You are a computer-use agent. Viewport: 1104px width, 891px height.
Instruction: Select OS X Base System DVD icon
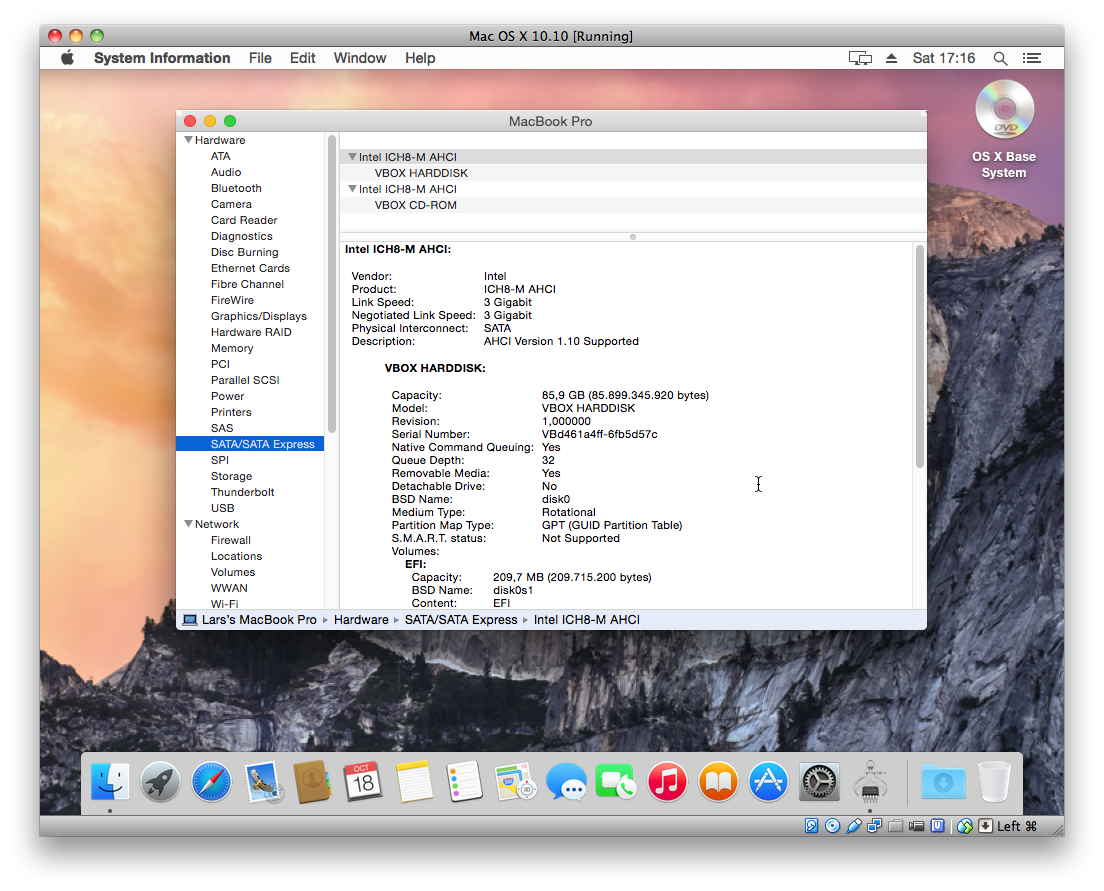pyautogui.click(x=1004, y=111)
